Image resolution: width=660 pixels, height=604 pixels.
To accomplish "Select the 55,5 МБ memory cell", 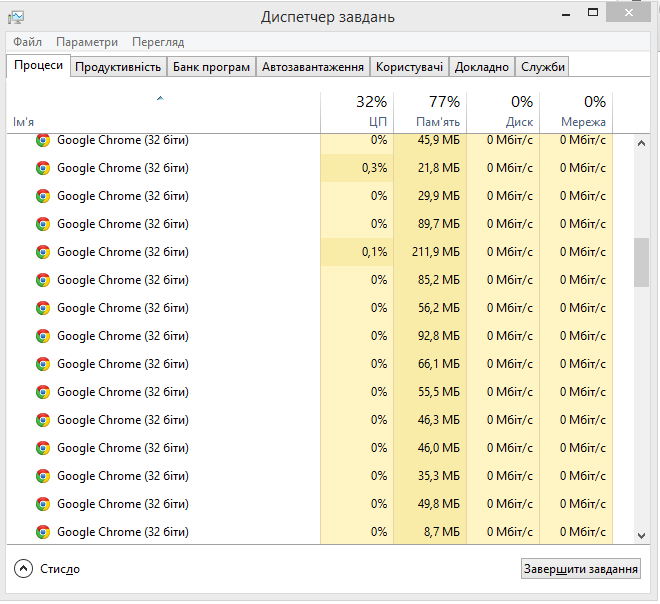I will click(430, 392).
